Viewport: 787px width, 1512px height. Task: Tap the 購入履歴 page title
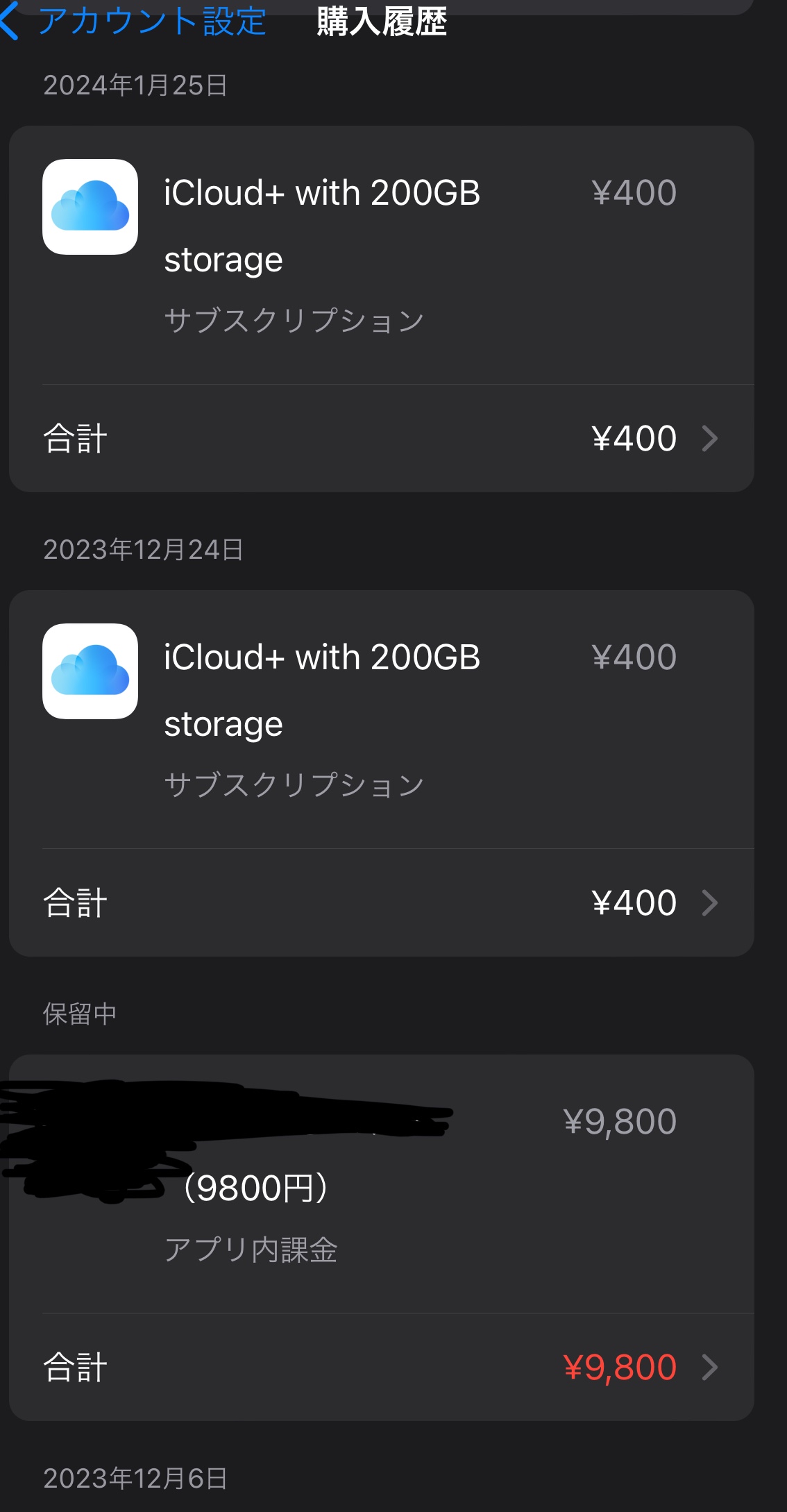(x=382, y=22)
